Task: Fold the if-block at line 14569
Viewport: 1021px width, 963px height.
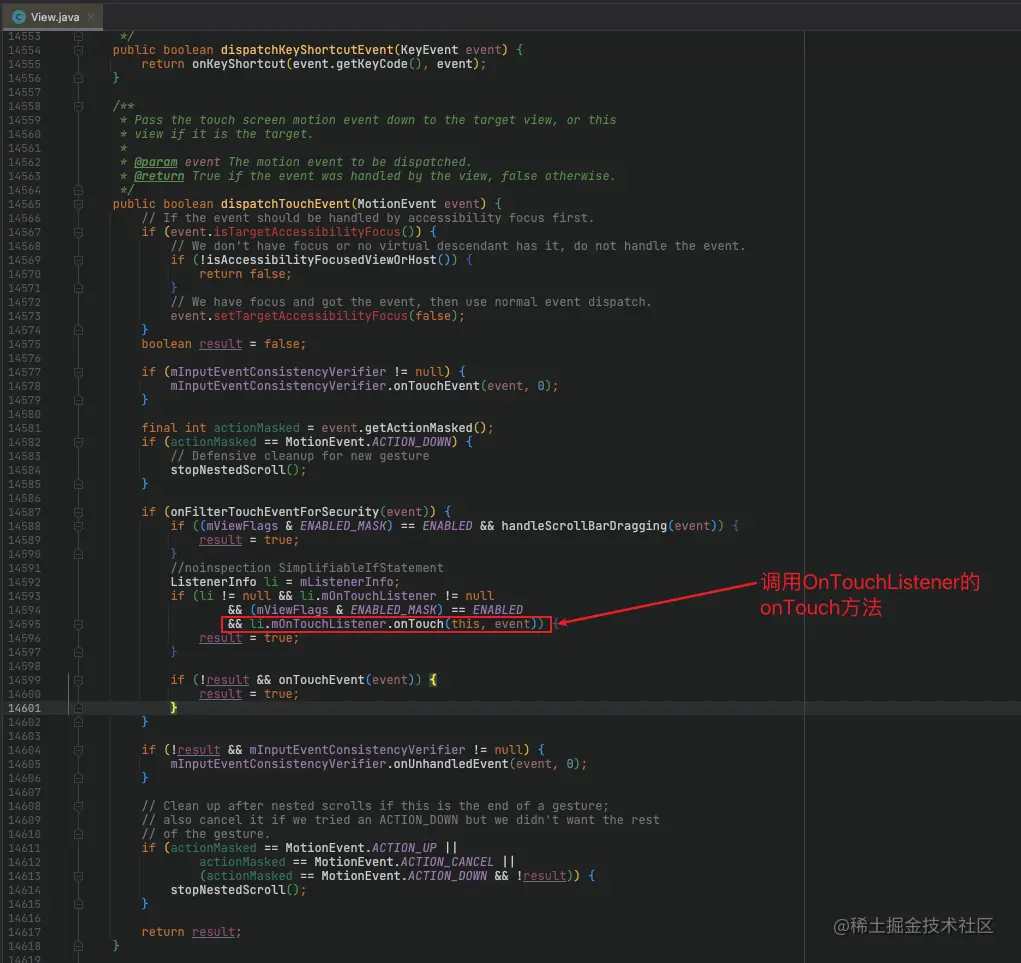Action: pyautogui.click(x=78, y=260)
